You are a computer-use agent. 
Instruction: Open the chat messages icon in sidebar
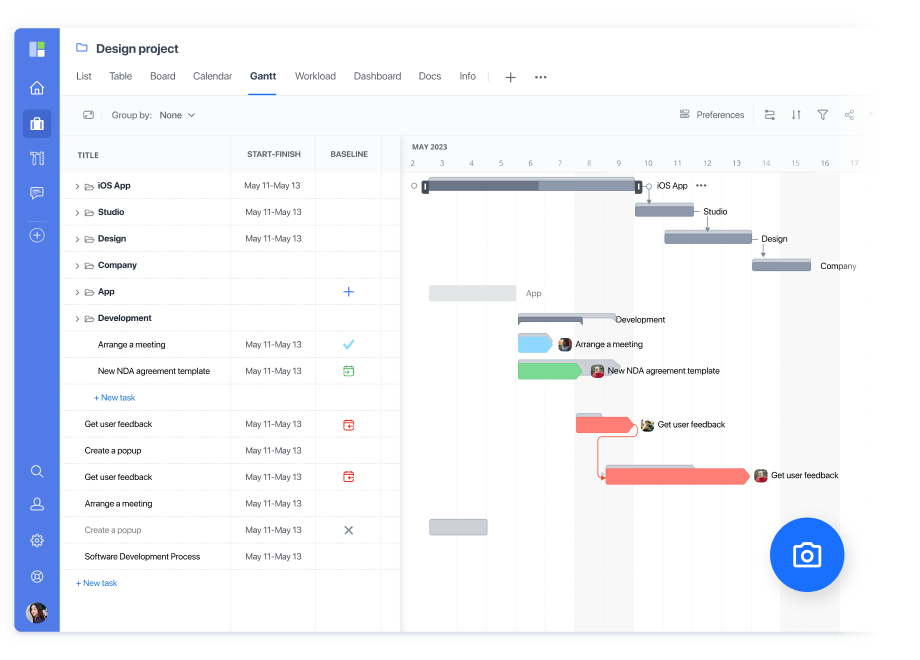click(x=36, y=193)
